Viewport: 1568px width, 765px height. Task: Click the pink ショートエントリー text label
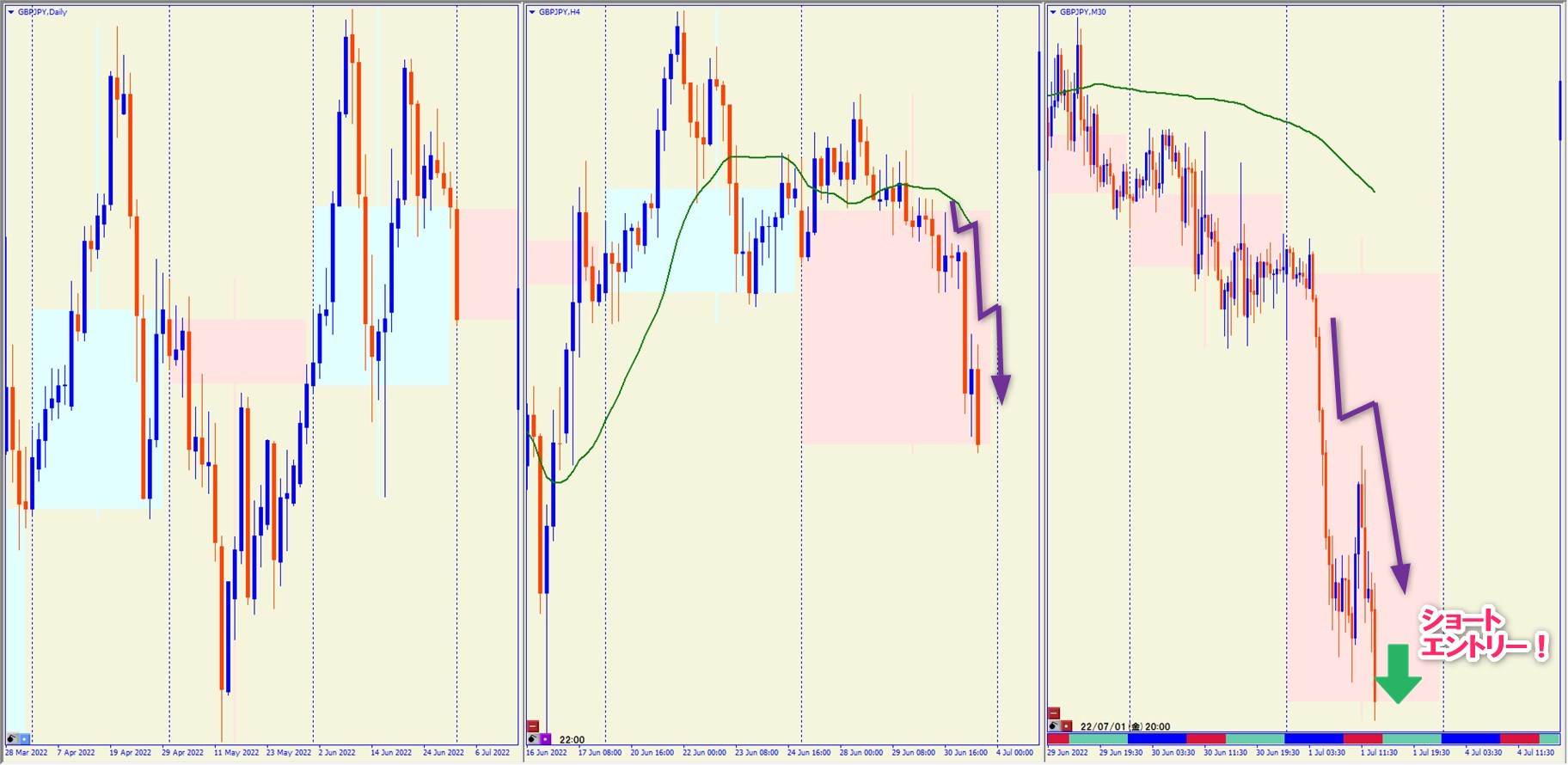point(1480,633)
